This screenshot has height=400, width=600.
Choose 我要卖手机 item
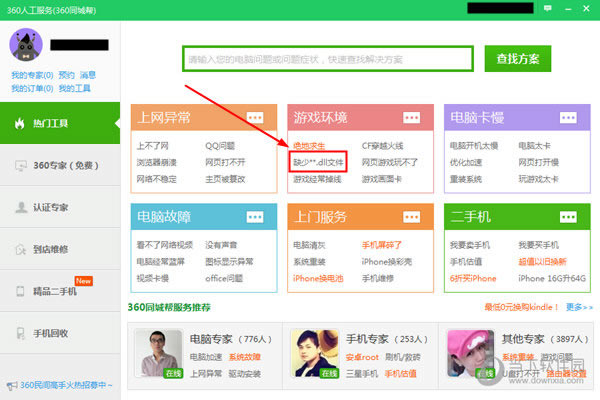(x=470, y=245)
